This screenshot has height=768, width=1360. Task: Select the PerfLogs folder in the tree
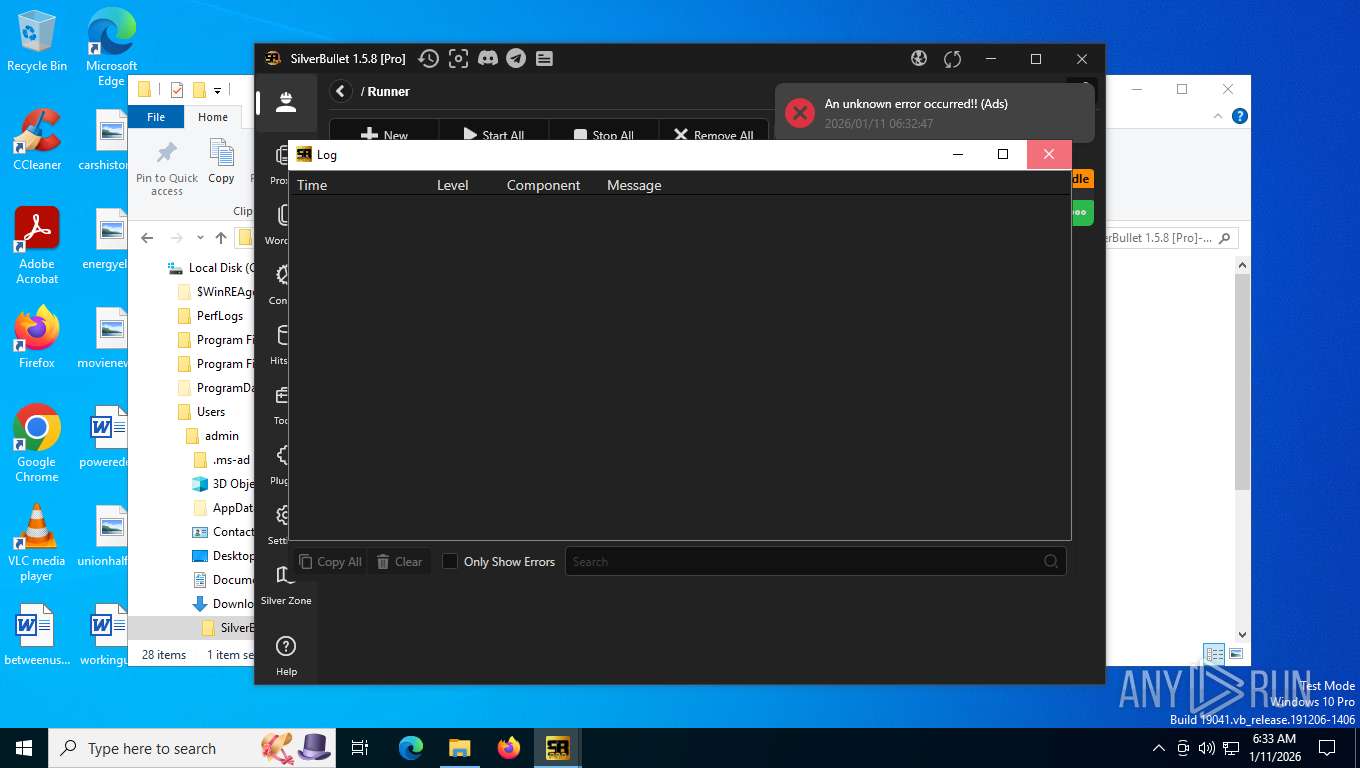pos(219,316)
